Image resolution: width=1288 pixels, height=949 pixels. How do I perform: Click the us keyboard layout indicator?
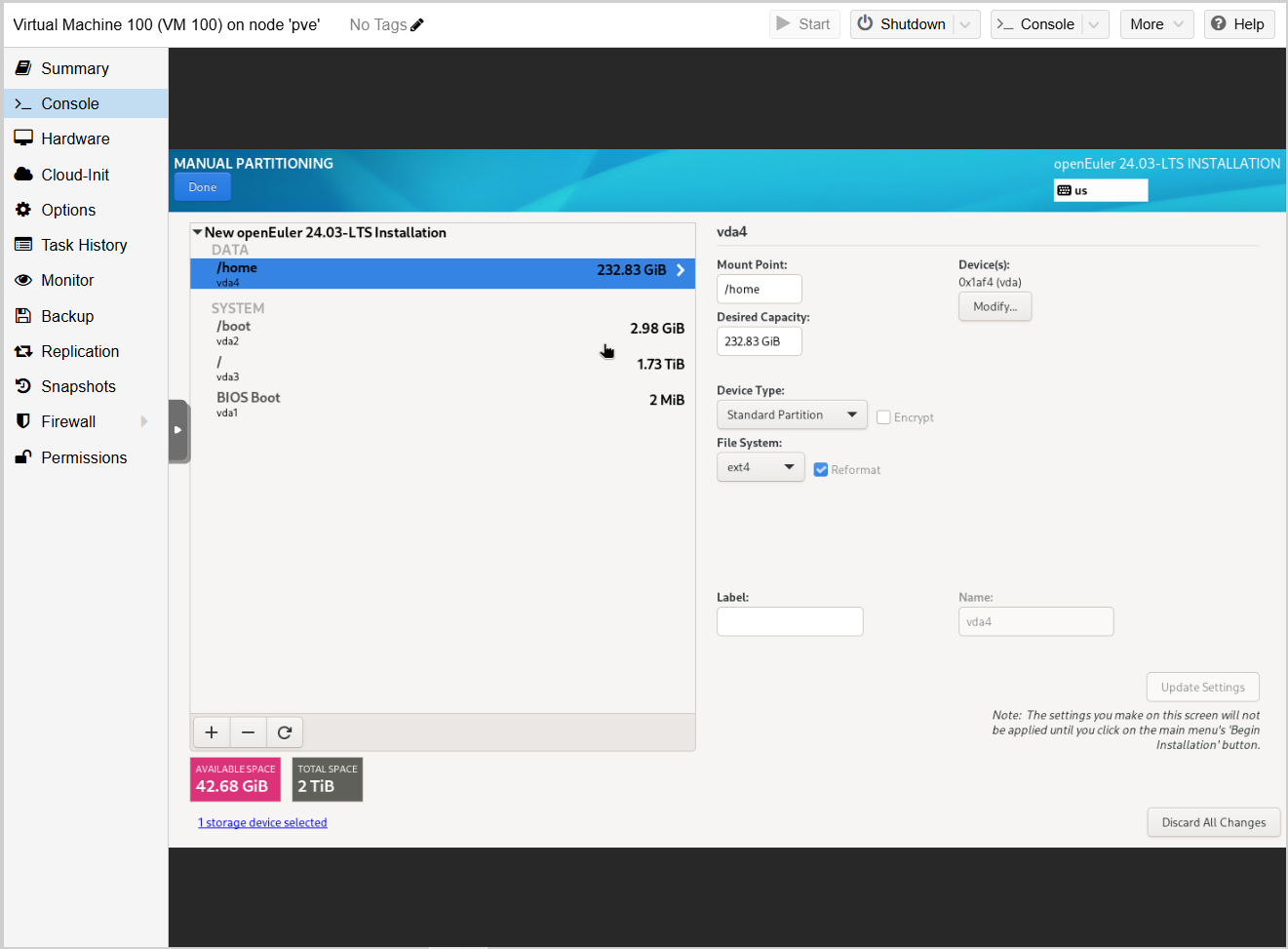tap(1100, 190)
